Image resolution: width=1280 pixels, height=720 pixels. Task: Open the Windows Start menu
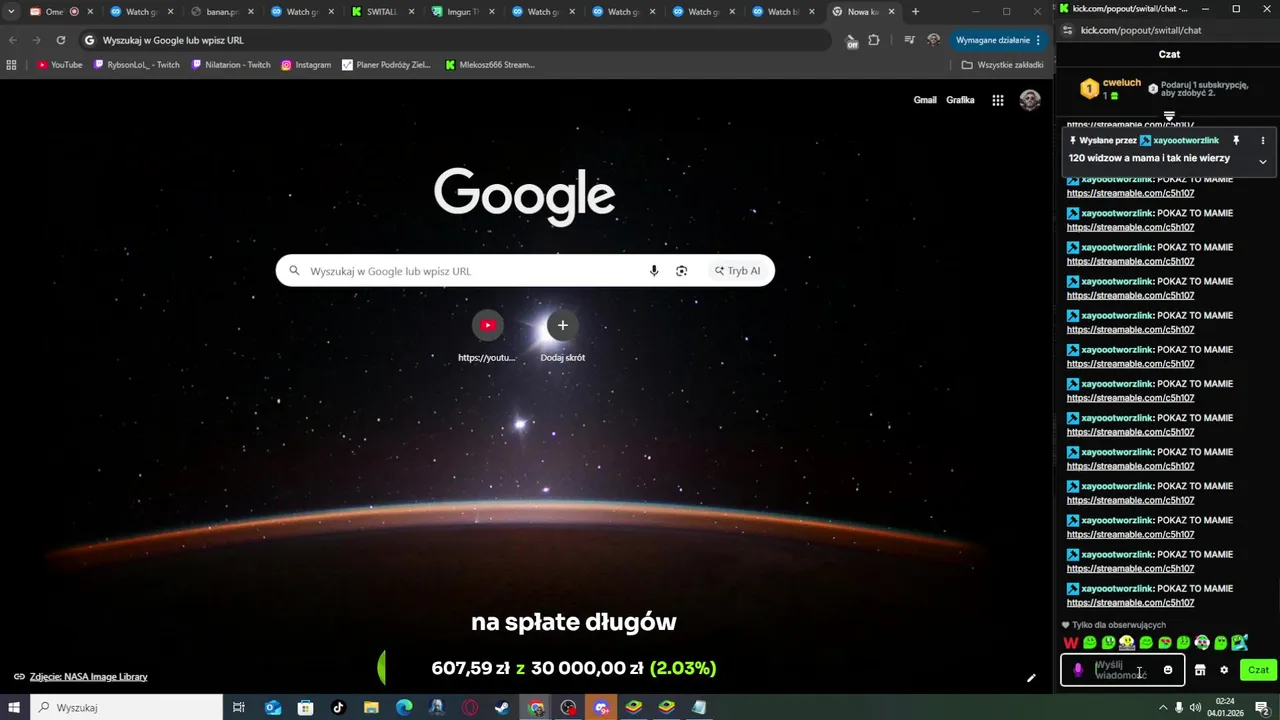[x=15, y=708]
